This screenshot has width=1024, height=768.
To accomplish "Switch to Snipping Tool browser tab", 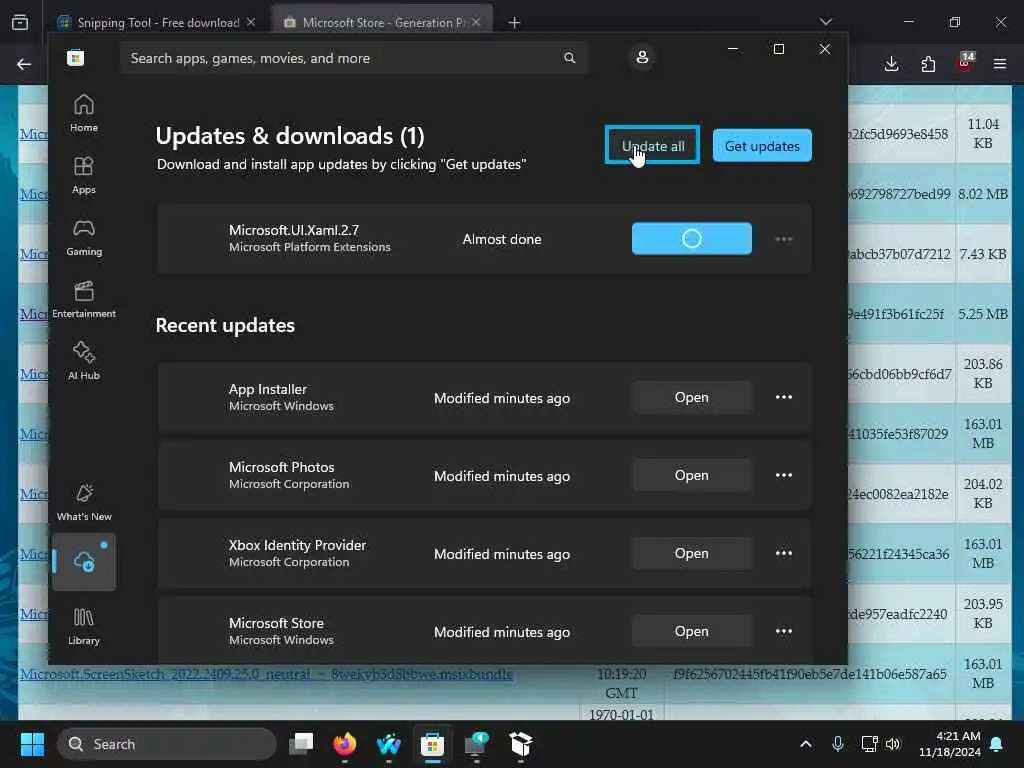I will coord(157,23).
